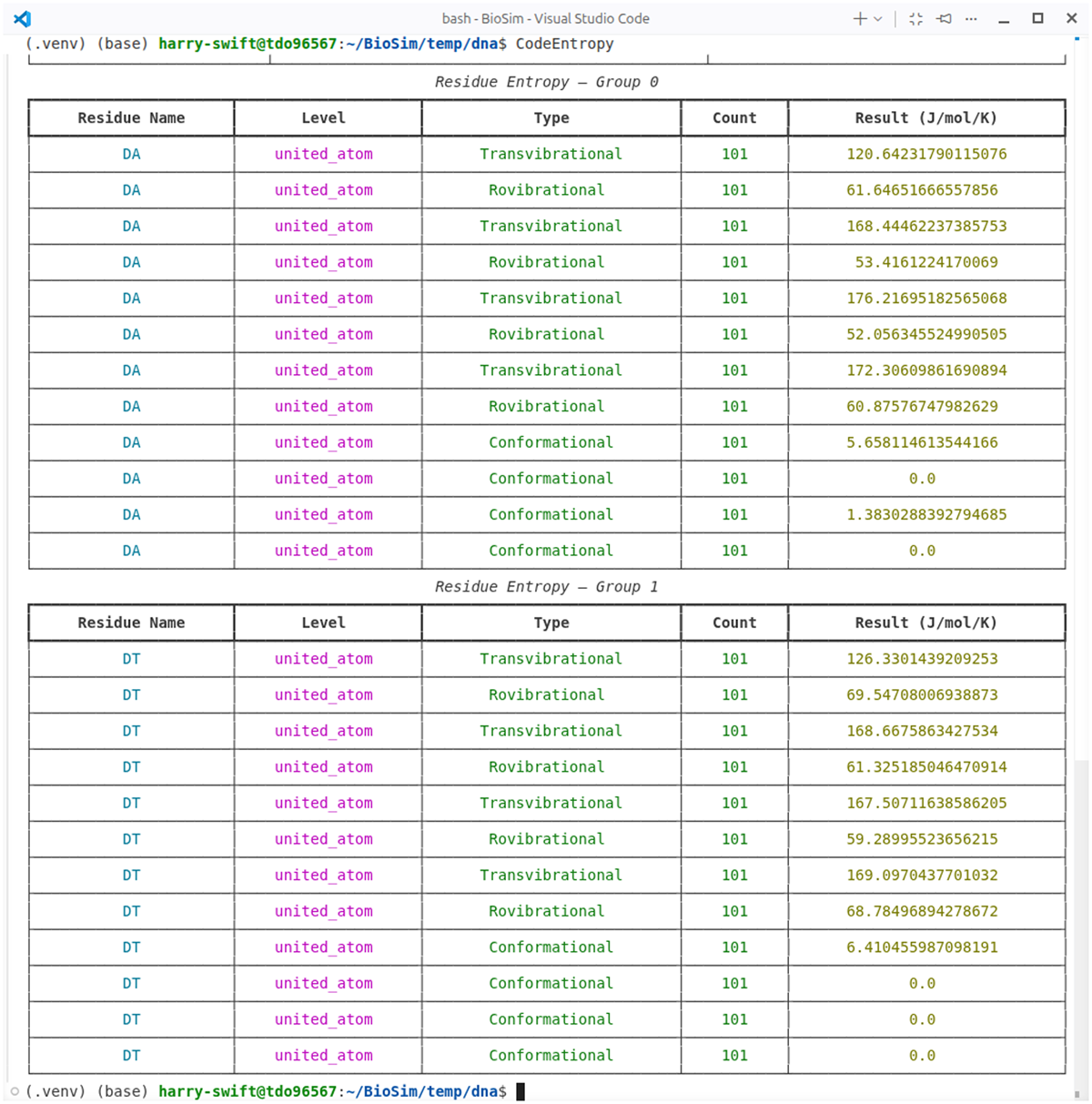Click the pin terminal window icon
The width and height of the screenshot is (1092, 1104).
(x=944, y=18)
